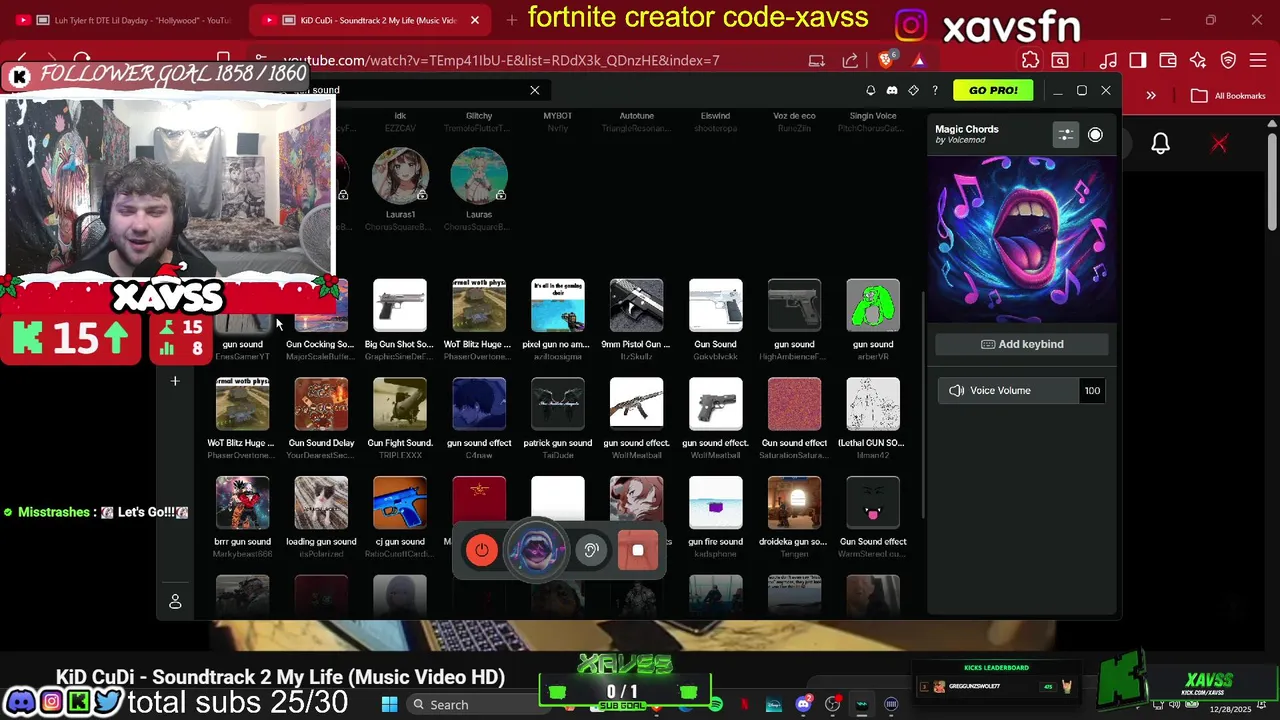The width and height of the screenshot is (1280, 720).
Task: Play droideka gun sound
Action: click(x=794, y=503)
